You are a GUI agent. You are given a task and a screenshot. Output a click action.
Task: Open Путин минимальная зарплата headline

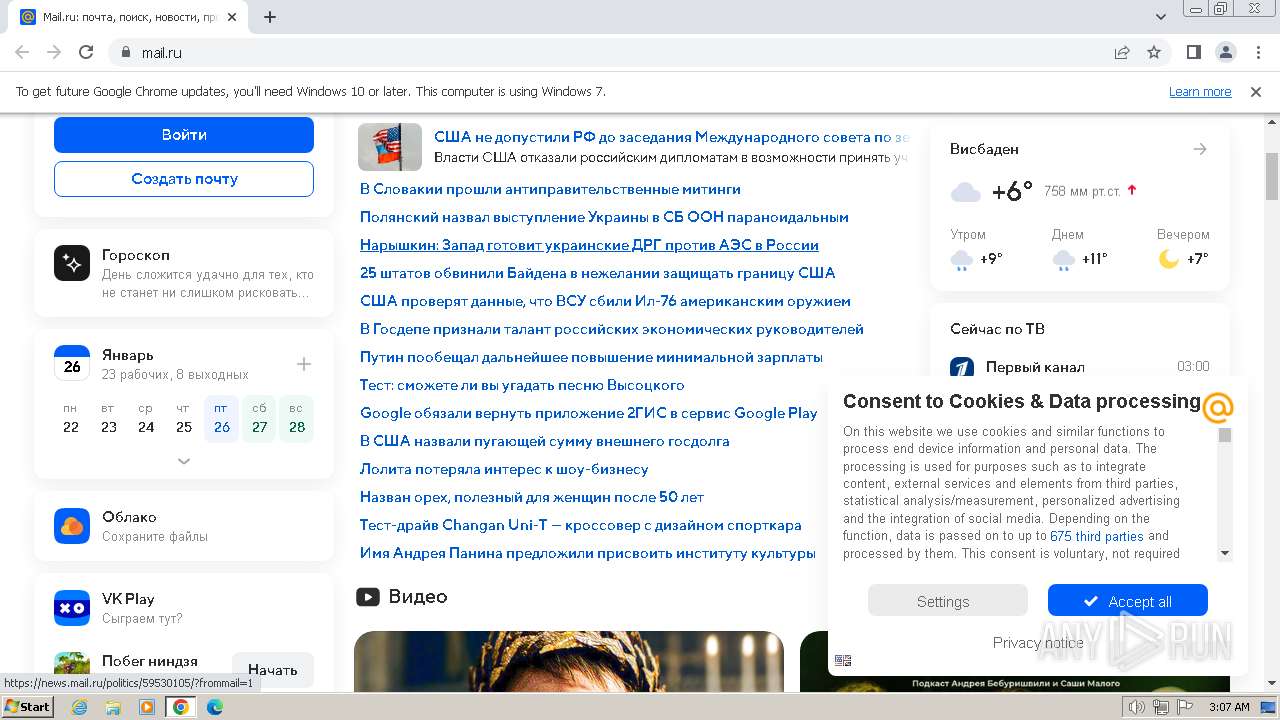(591, 357)
